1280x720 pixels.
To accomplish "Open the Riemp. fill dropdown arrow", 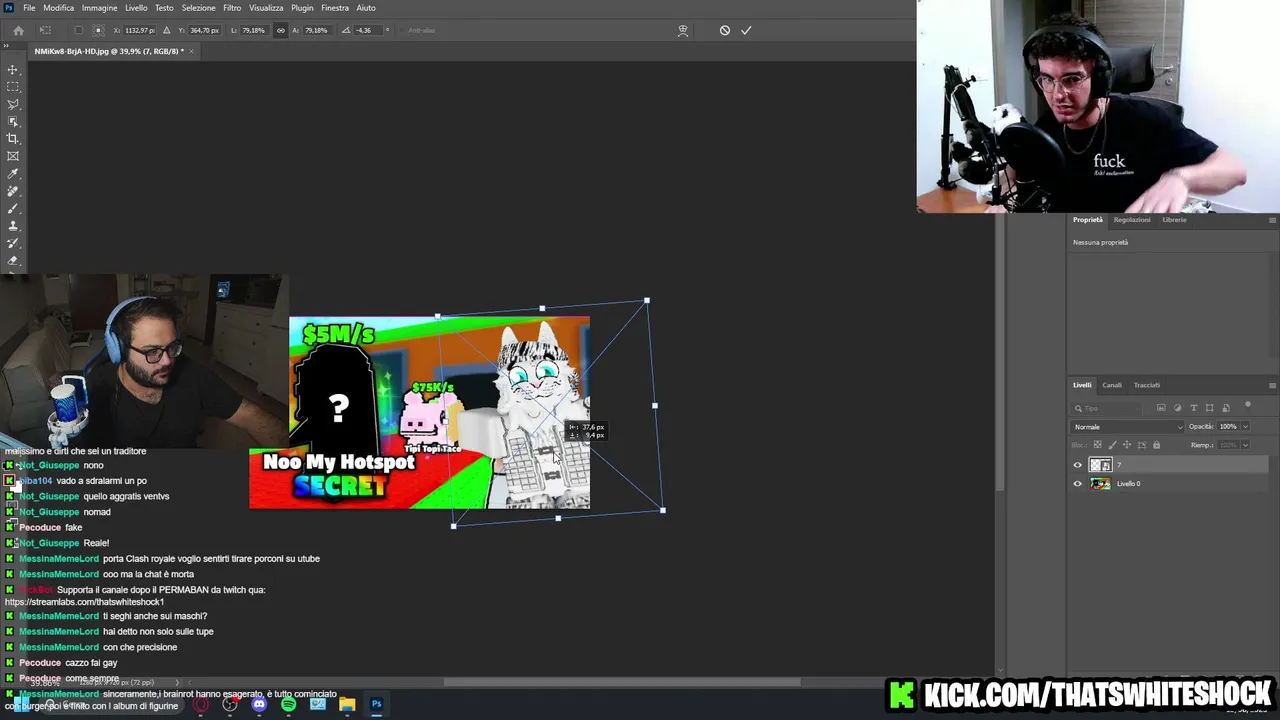I will click(1245, 445).
